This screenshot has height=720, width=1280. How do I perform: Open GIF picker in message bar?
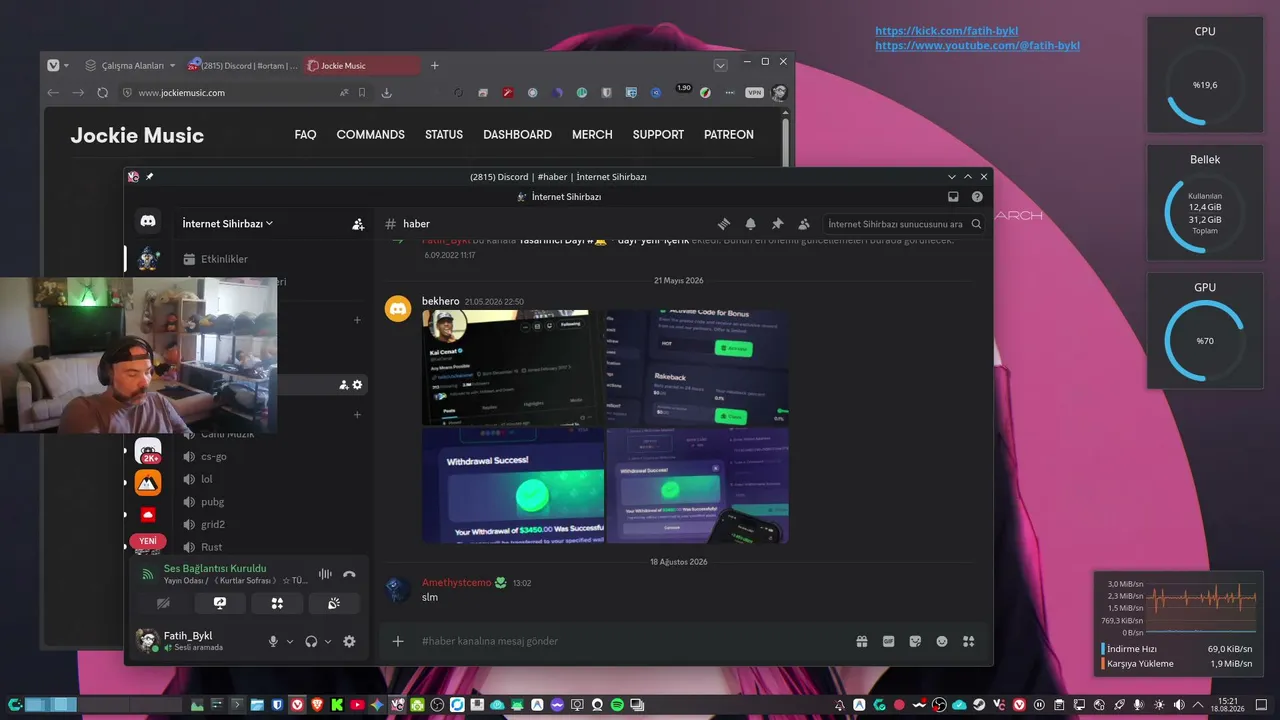(888, 641)
